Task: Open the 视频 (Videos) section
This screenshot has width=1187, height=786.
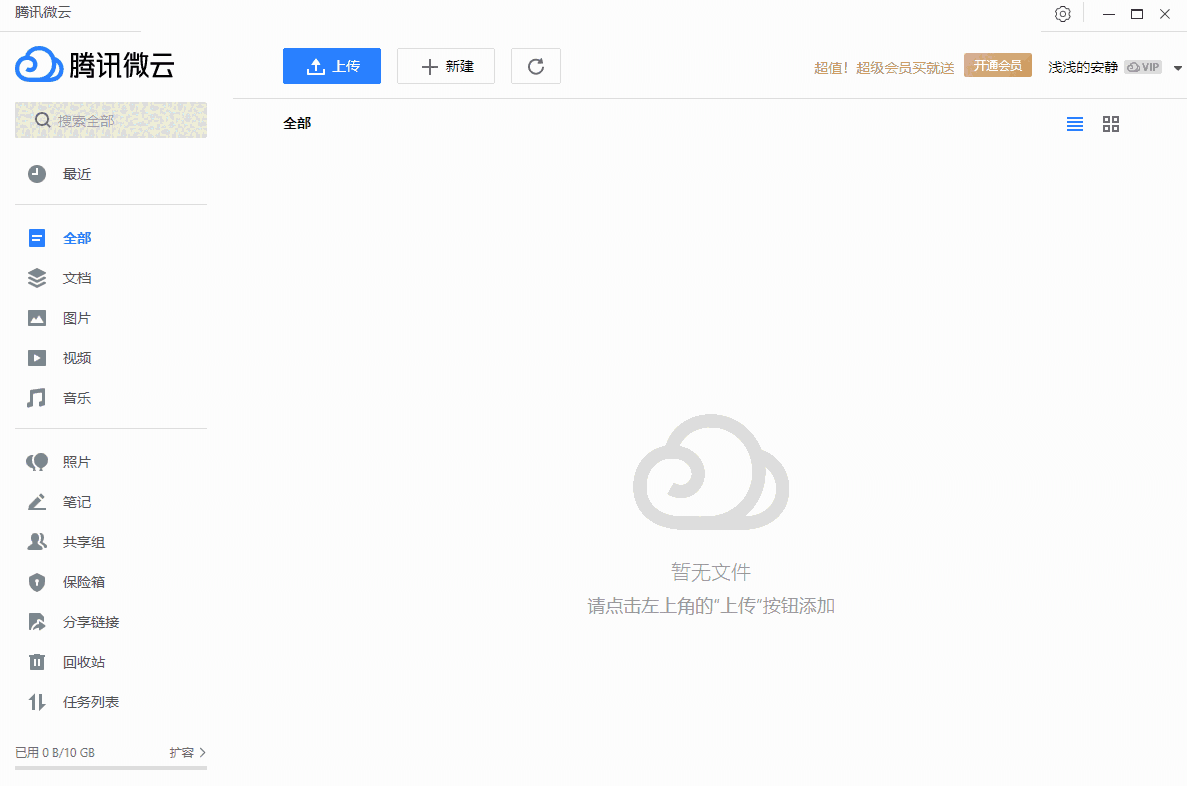Action: tap(77, 357)
